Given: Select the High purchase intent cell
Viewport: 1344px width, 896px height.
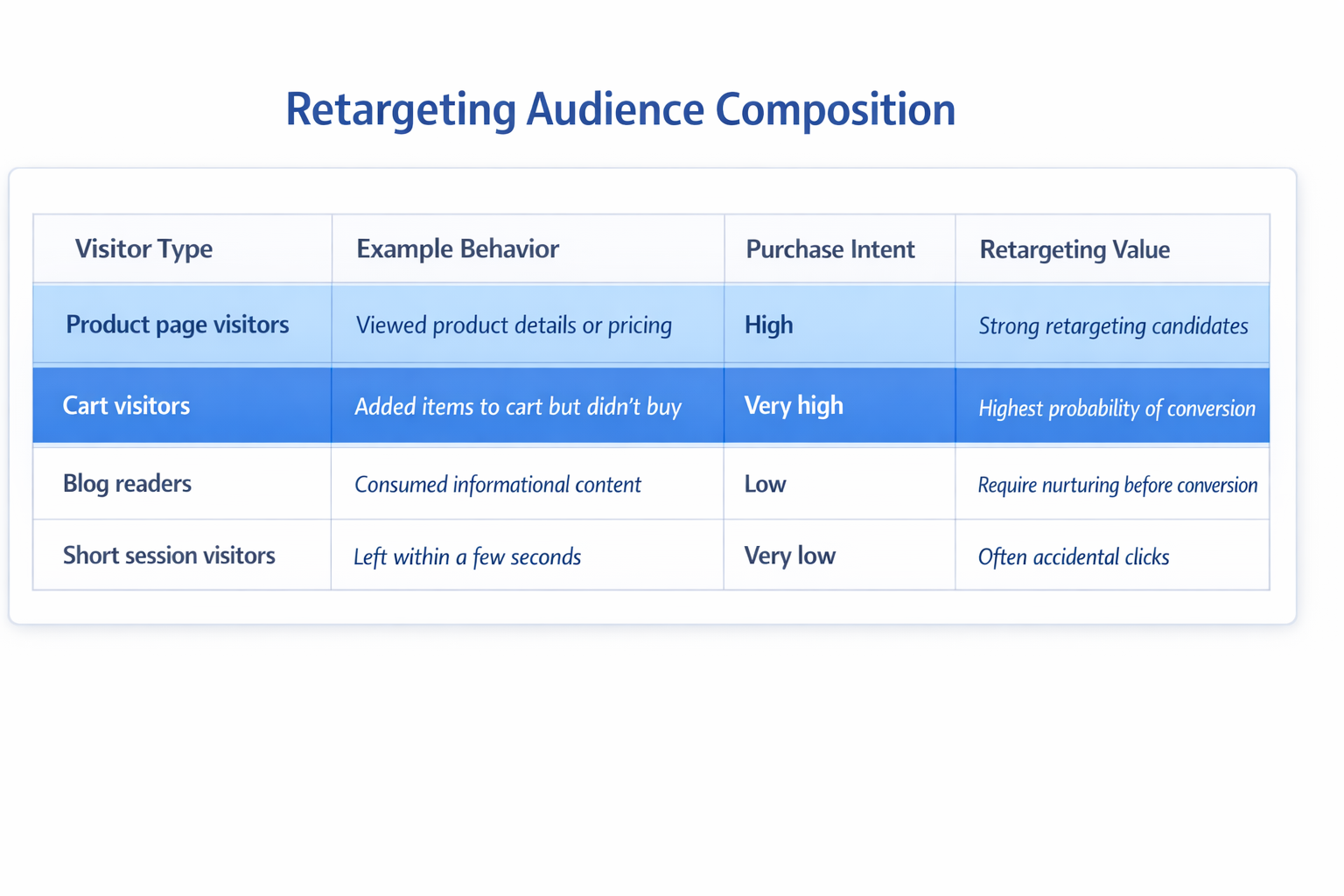Looking at the screenshot, I should coord(768,324).
